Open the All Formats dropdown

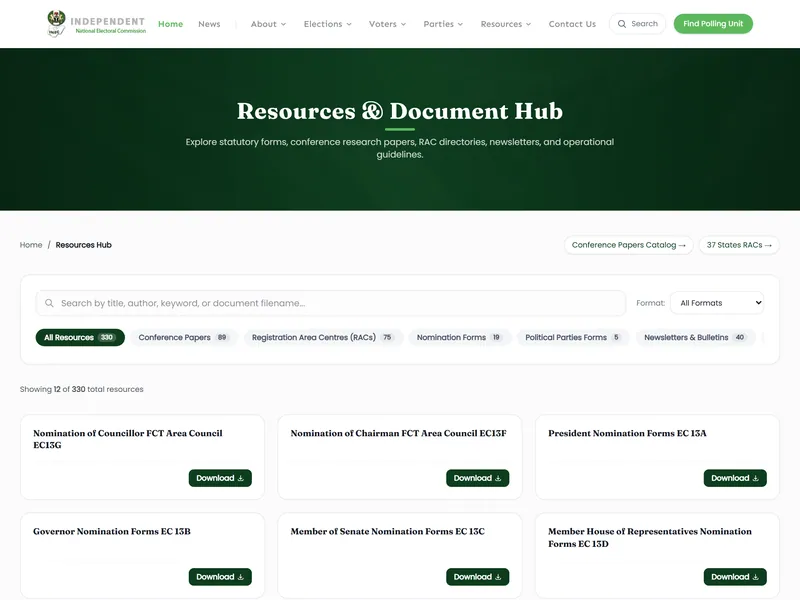point(717,303)
